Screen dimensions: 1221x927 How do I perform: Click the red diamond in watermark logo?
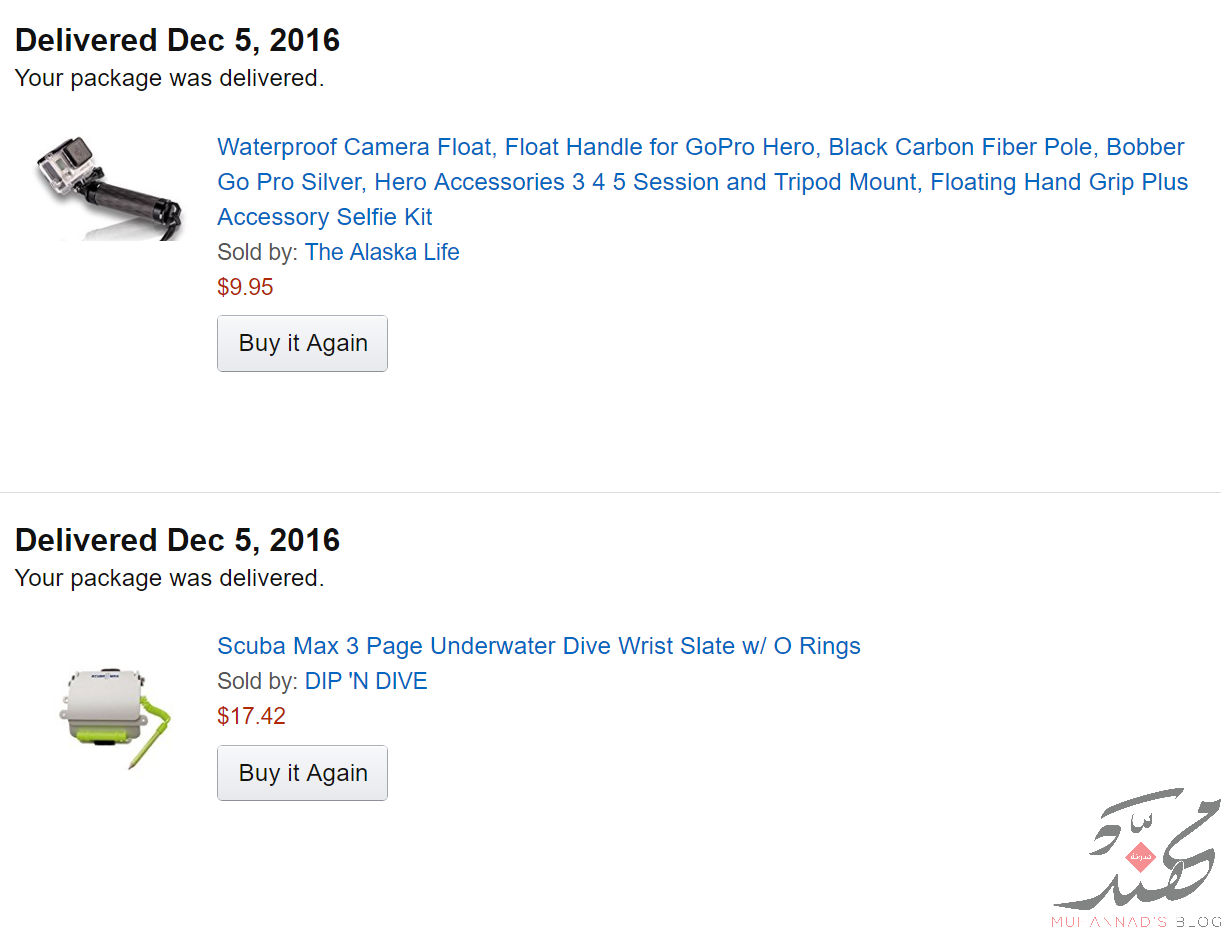pos(1140,857)
